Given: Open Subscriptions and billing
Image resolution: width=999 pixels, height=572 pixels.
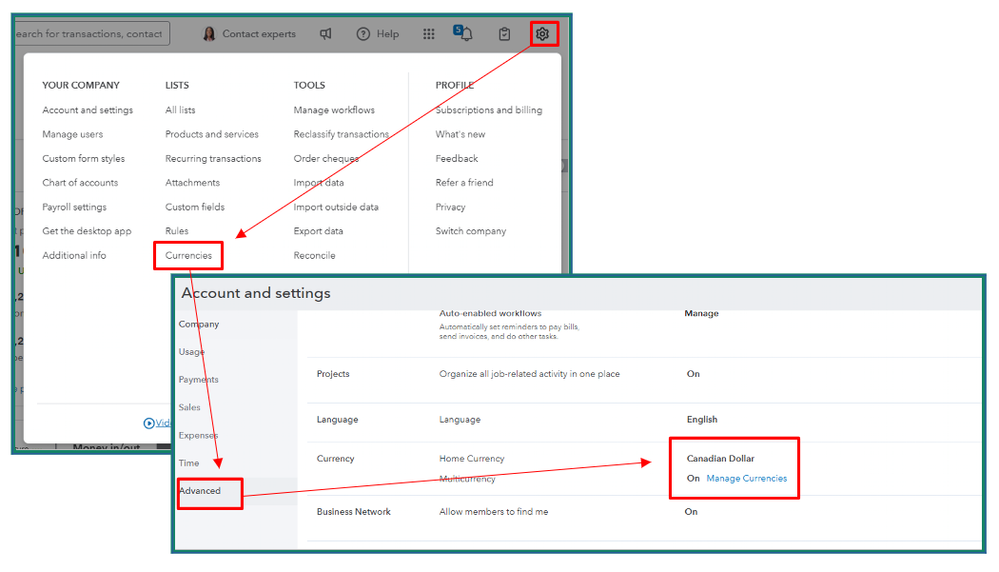Looking at the screenshot, I should click(489, 110).
